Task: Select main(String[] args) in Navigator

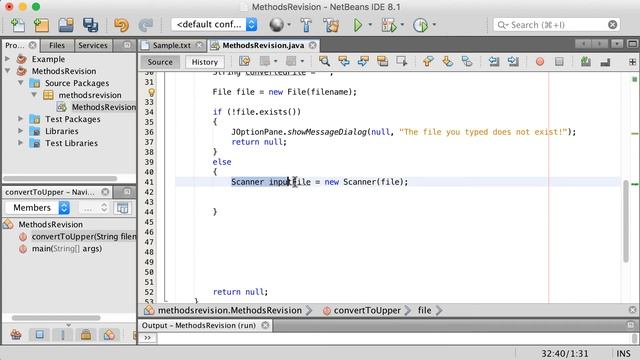Action: tap(67, 249)
